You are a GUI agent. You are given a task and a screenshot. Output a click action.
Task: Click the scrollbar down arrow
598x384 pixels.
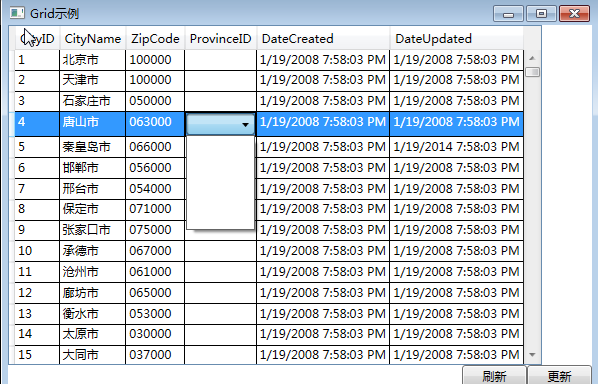[532, 355]
